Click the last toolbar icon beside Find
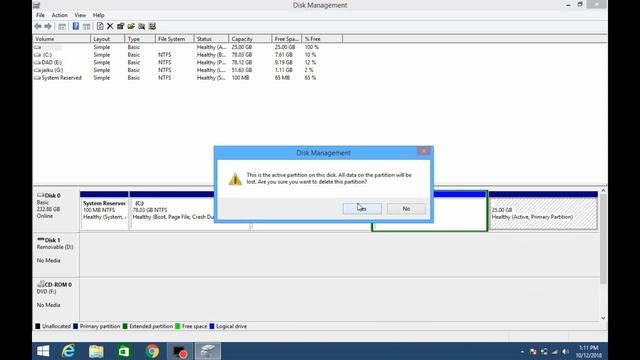The height and width of the screenshot is (360, 640). point(152,27)
